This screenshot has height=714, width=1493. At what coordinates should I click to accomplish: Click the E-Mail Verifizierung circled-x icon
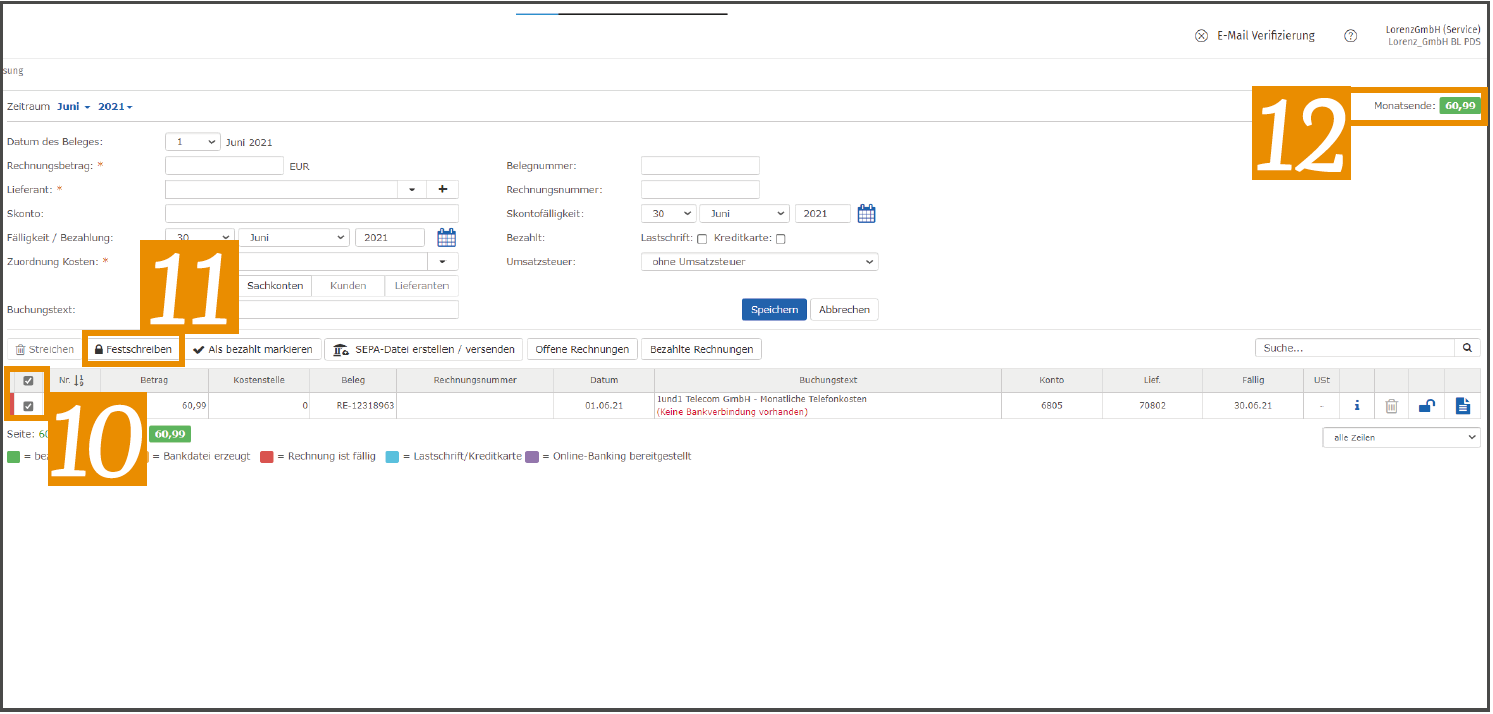point(1201,36)
